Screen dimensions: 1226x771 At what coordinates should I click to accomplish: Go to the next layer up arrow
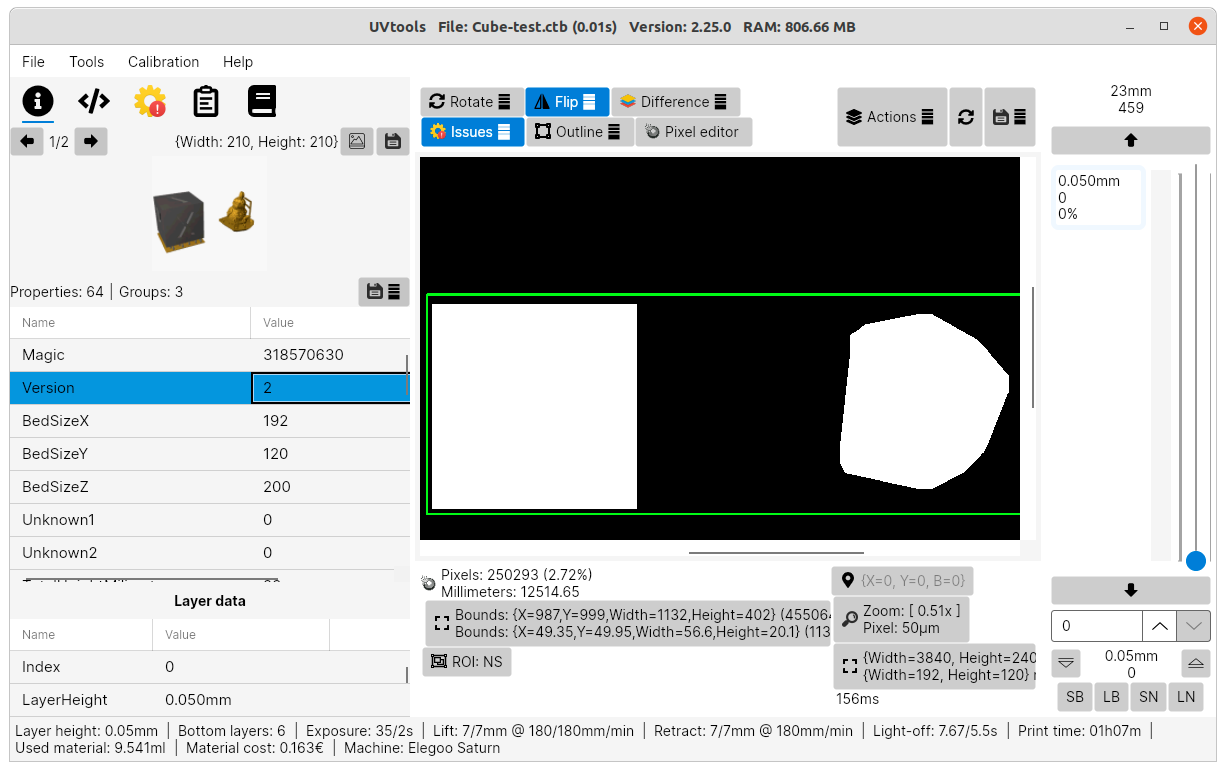1131,141
